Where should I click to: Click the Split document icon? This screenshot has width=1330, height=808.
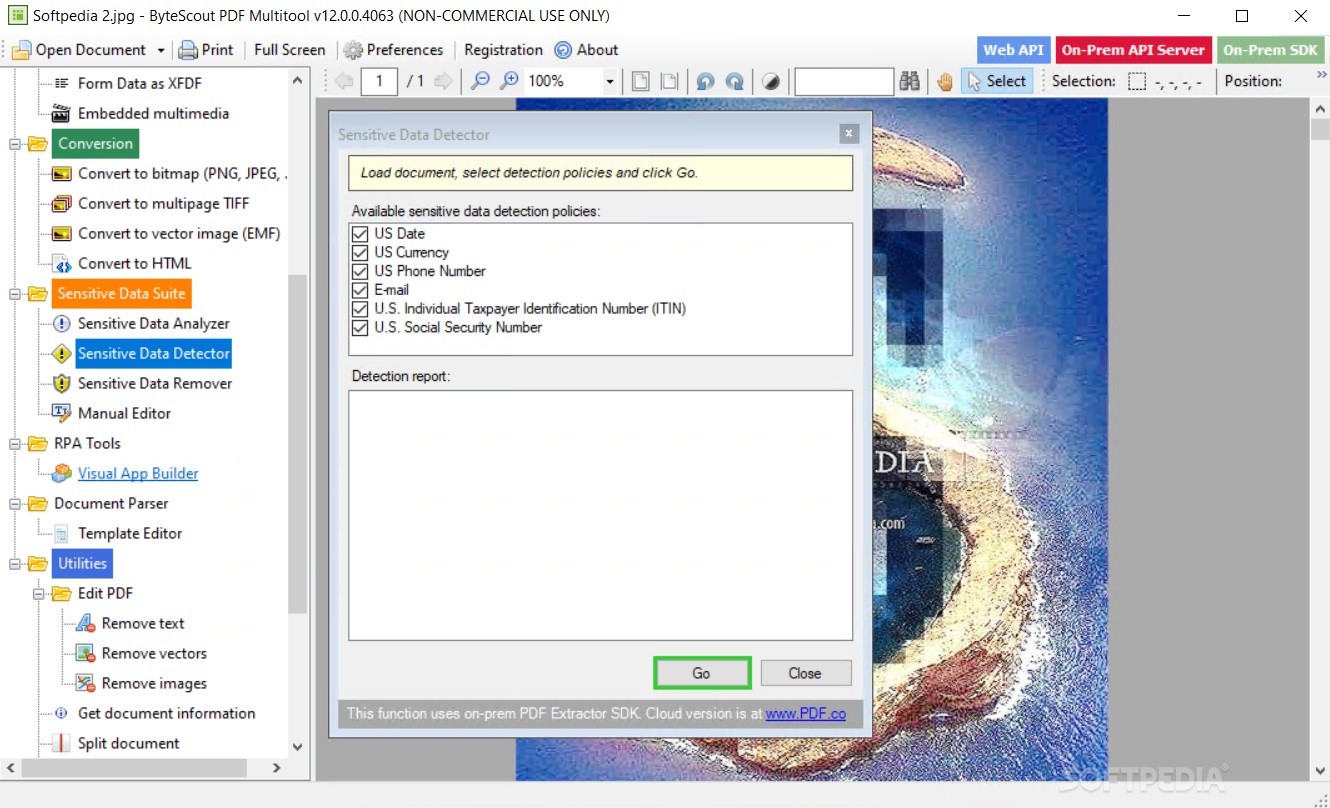pyautogui.click(x=62, y=743)
